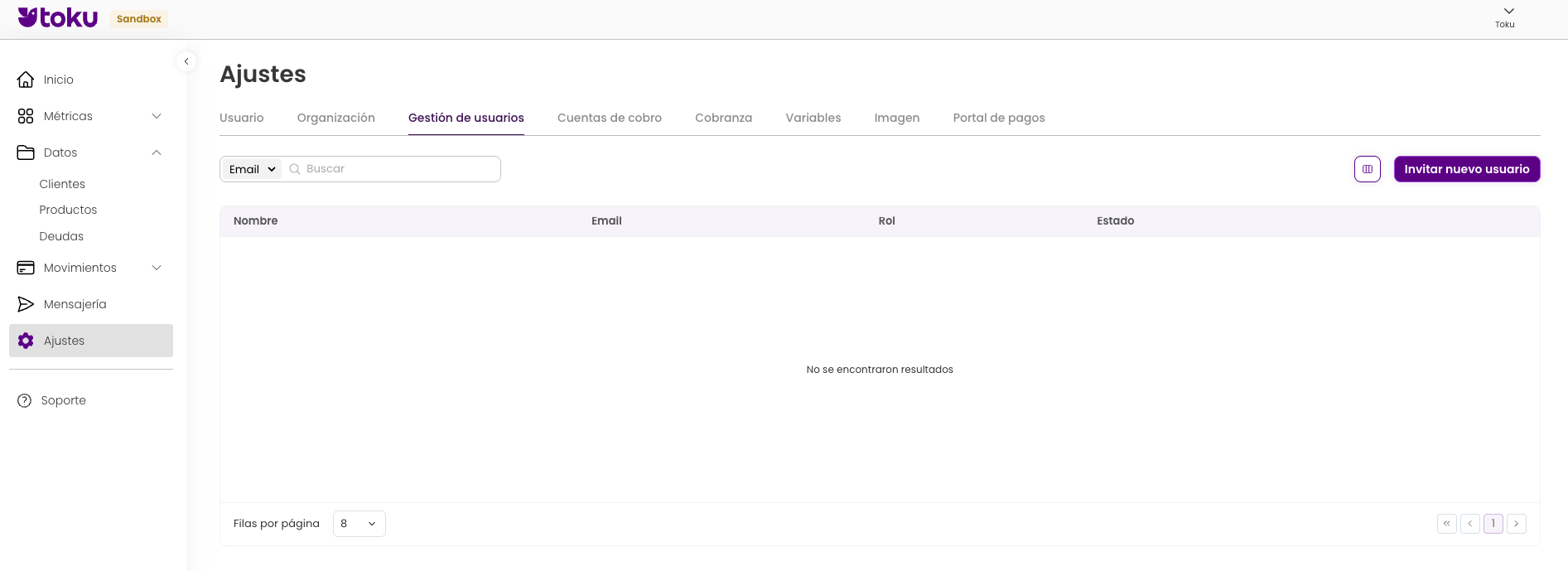Switch to the Organización tab
This screenshot has height=571, width=1568.
335,118
